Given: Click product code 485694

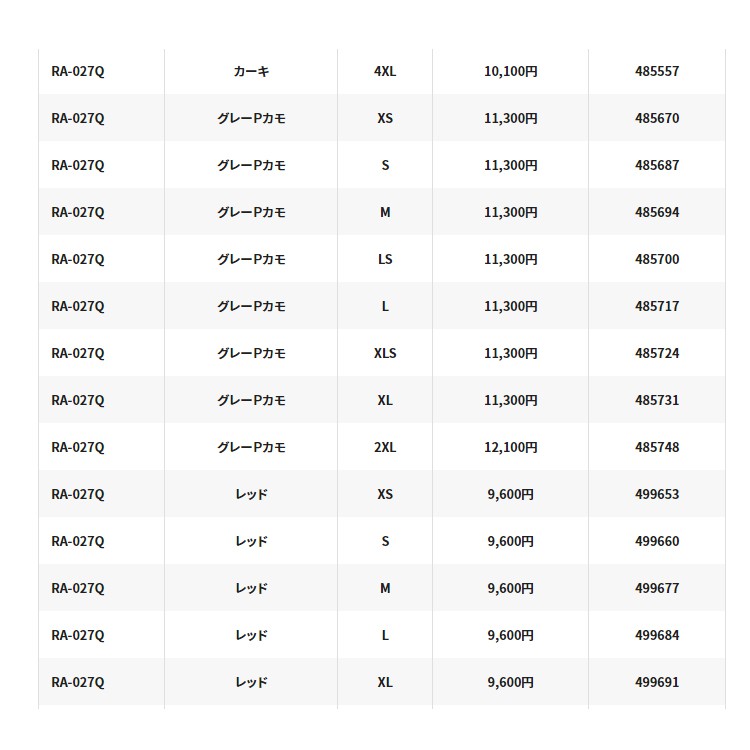Looking at the screenshot, I should click(x=656, y=212).
